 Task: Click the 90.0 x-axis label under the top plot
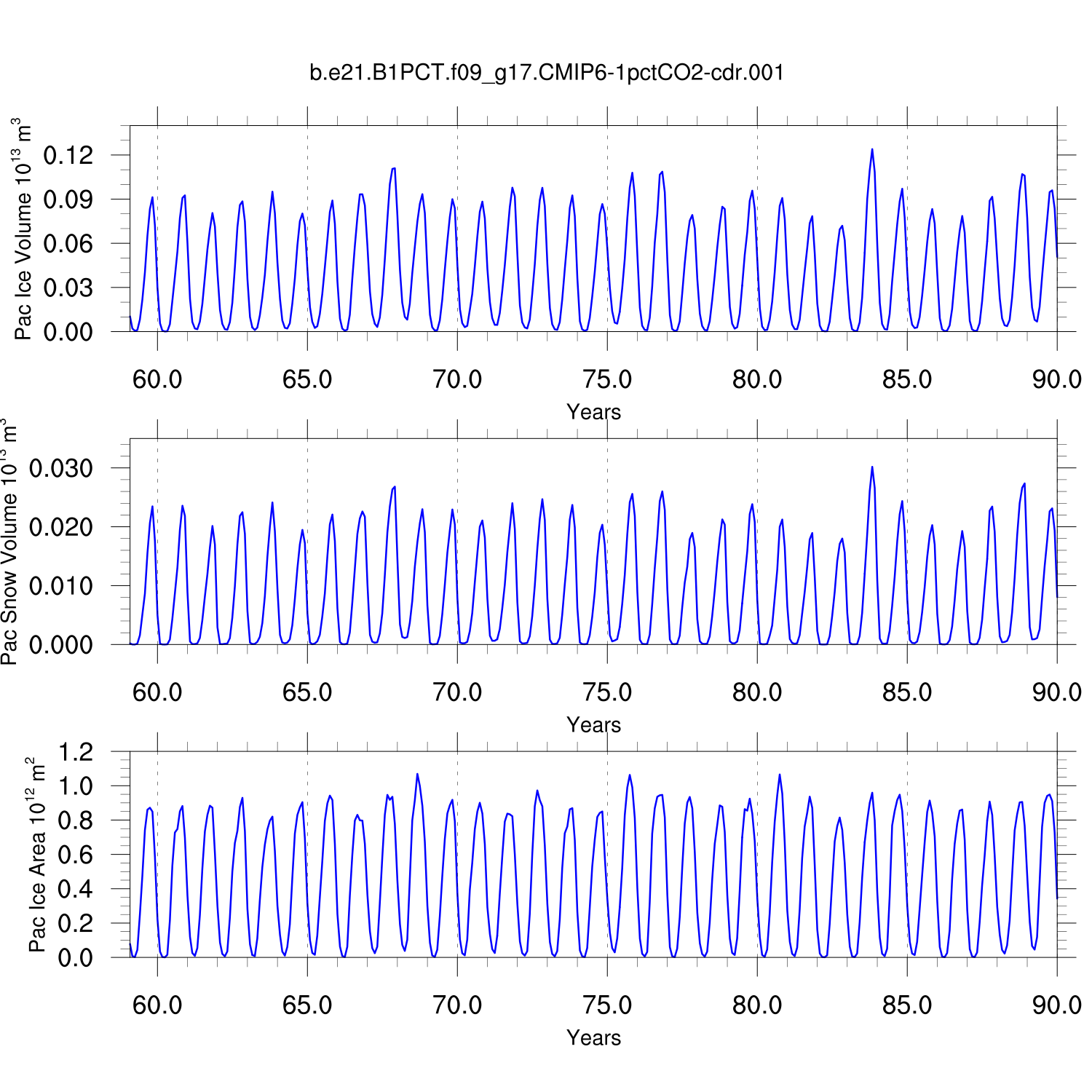tap(1056, 379)
